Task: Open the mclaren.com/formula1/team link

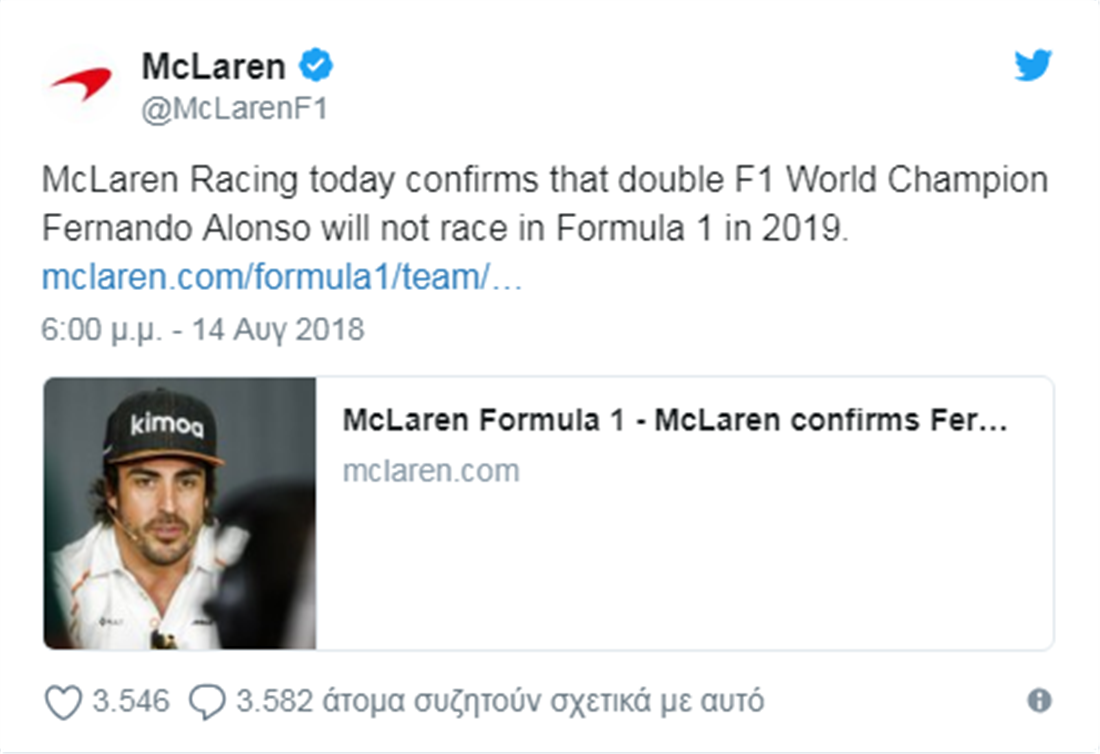Action: 282,278
